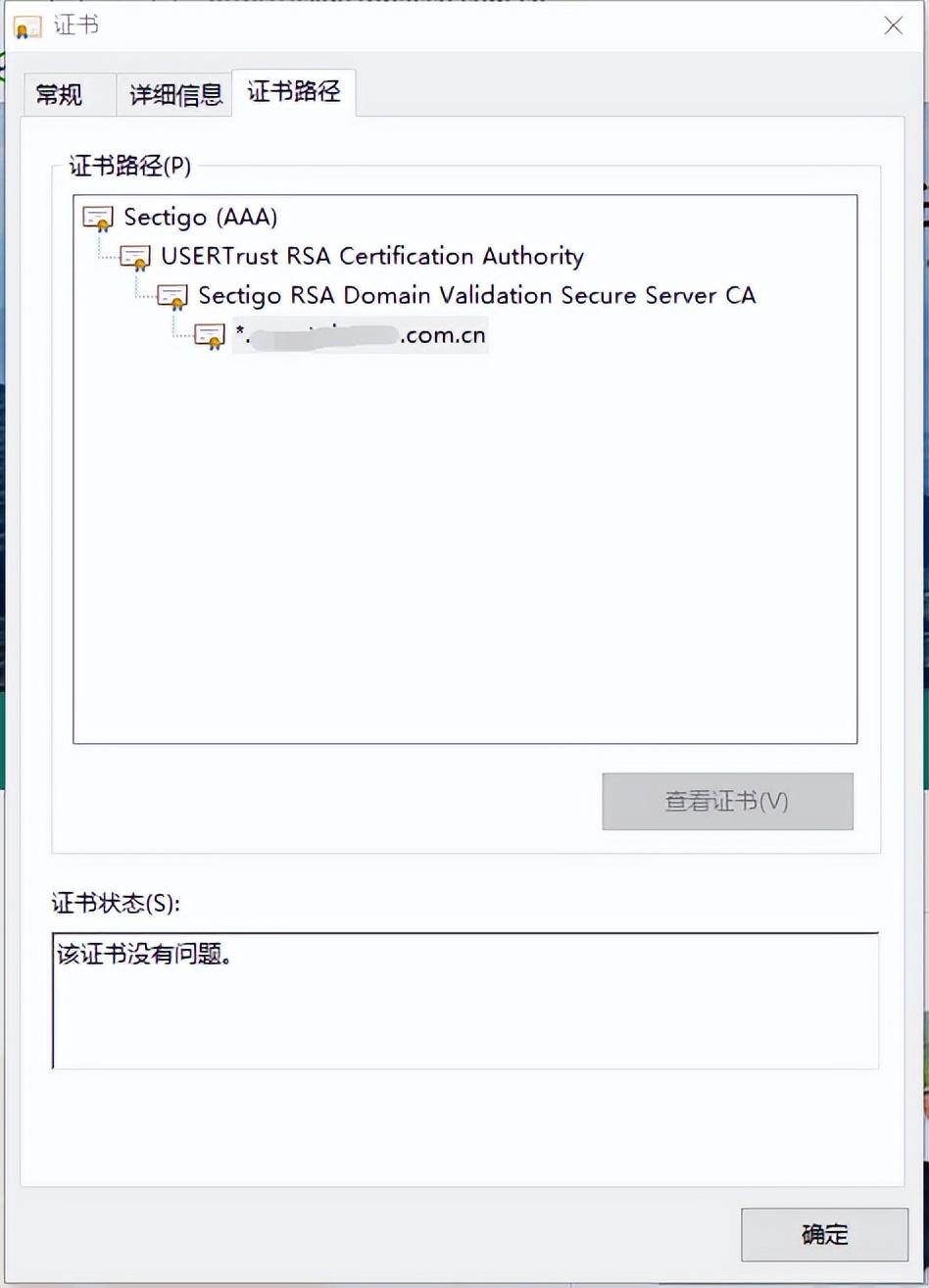Select the 证书路径 tab
929x1288 pixels.
294,92
